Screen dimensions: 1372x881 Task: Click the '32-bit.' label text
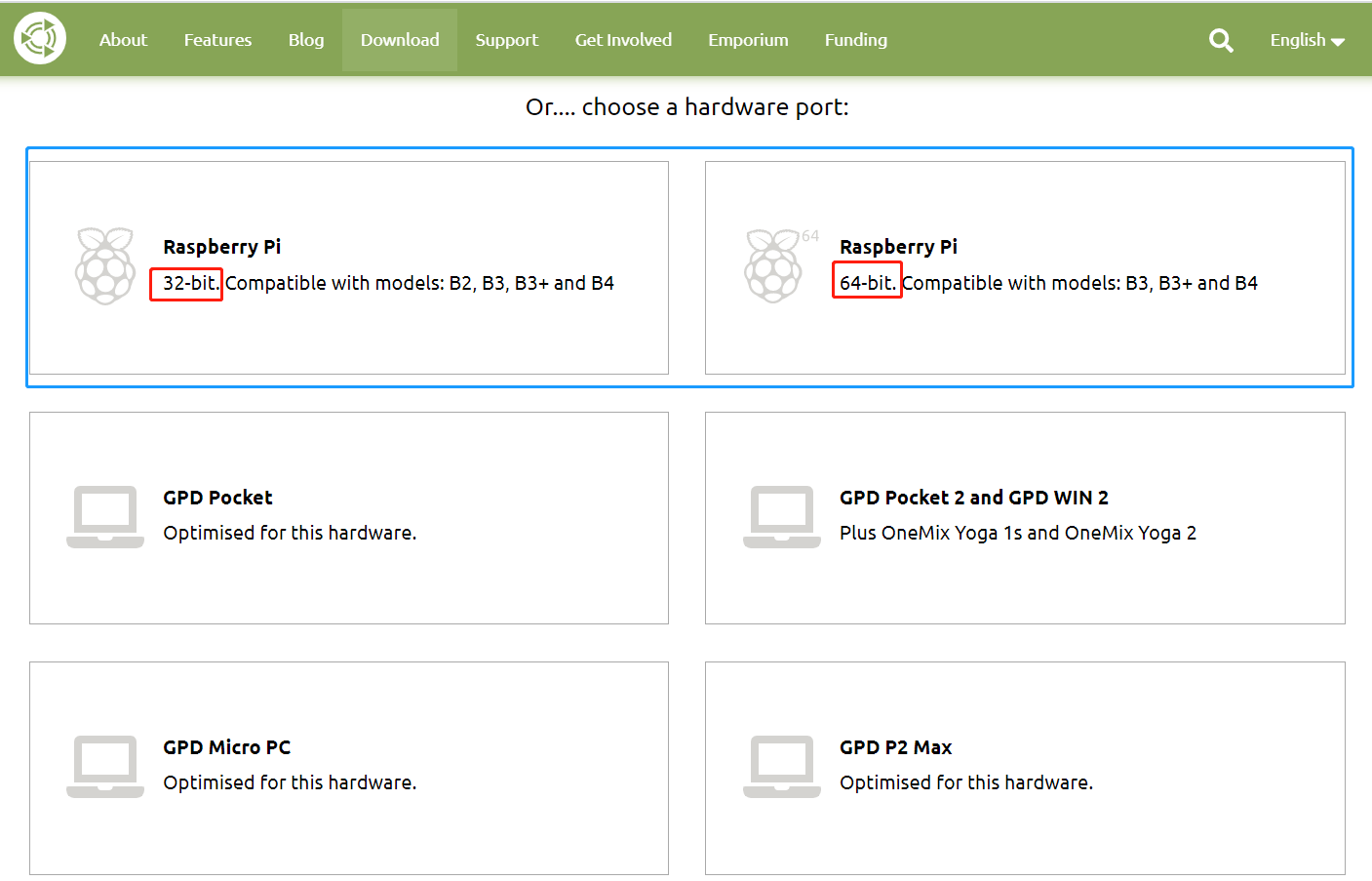pyautogui.click(x=190, y=283)
